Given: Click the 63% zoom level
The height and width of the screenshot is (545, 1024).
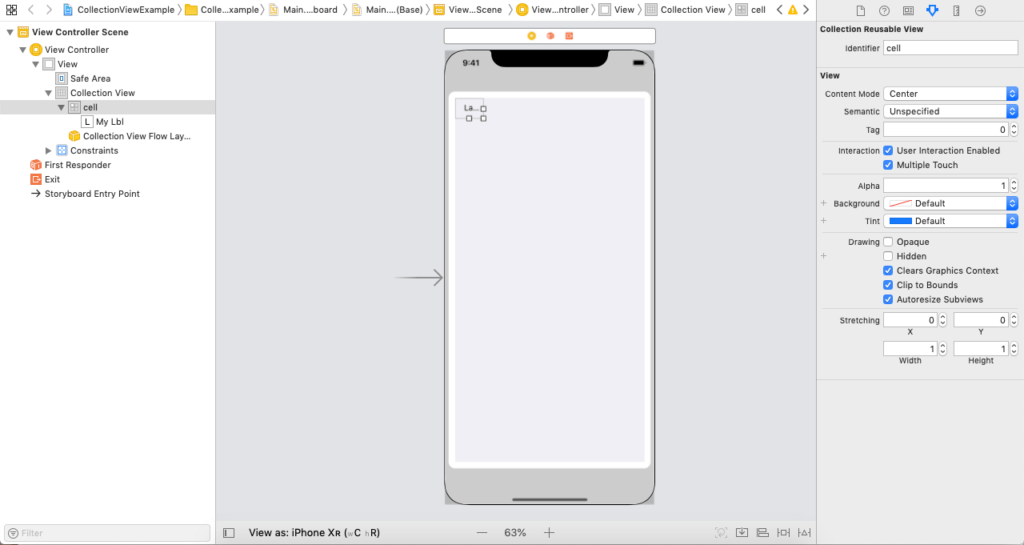Looking at the screenshot, I should tap(515, 533).
